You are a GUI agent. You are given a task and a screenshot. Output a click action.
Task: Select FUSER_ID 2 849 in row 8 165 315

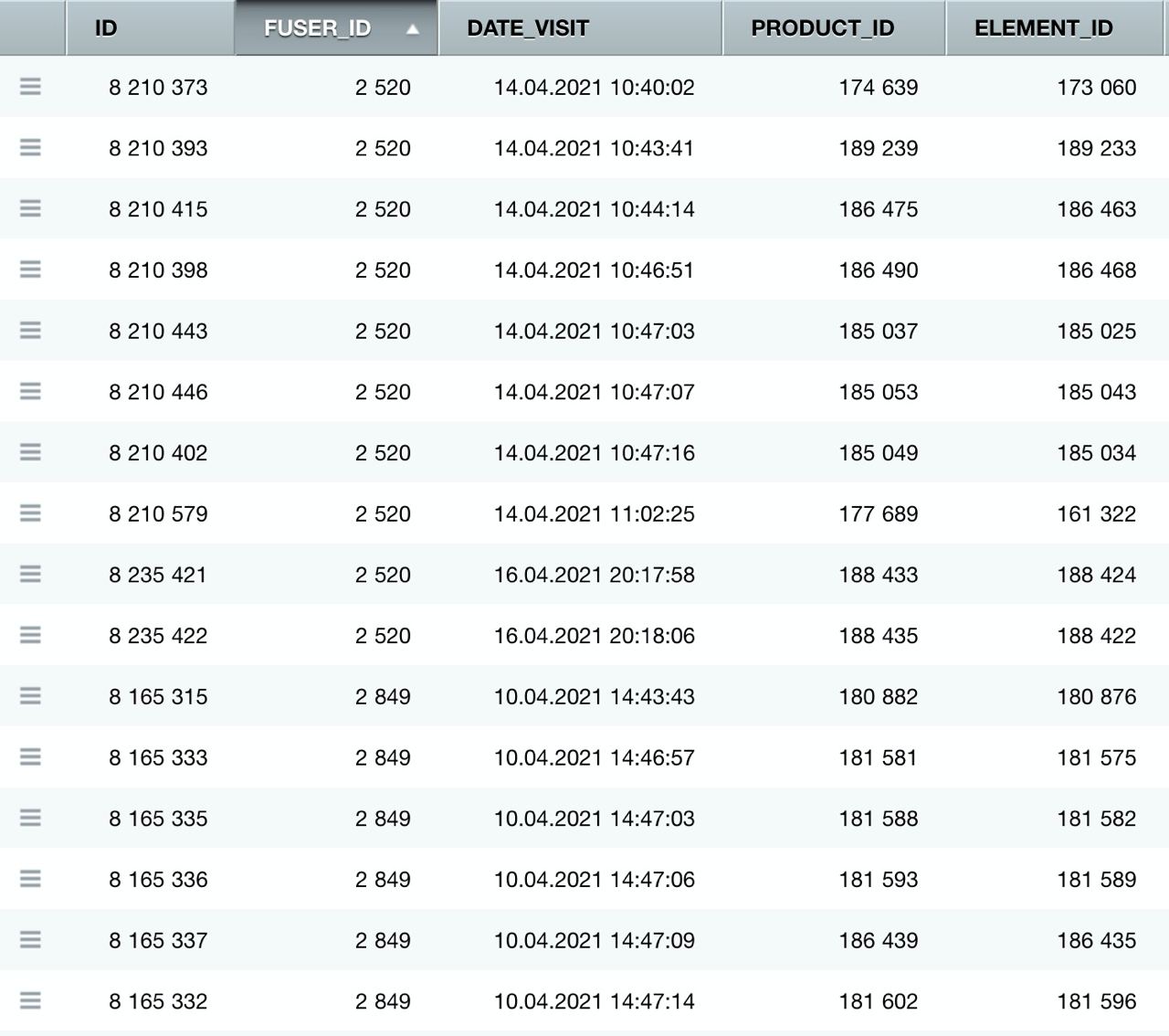point(383,696)
